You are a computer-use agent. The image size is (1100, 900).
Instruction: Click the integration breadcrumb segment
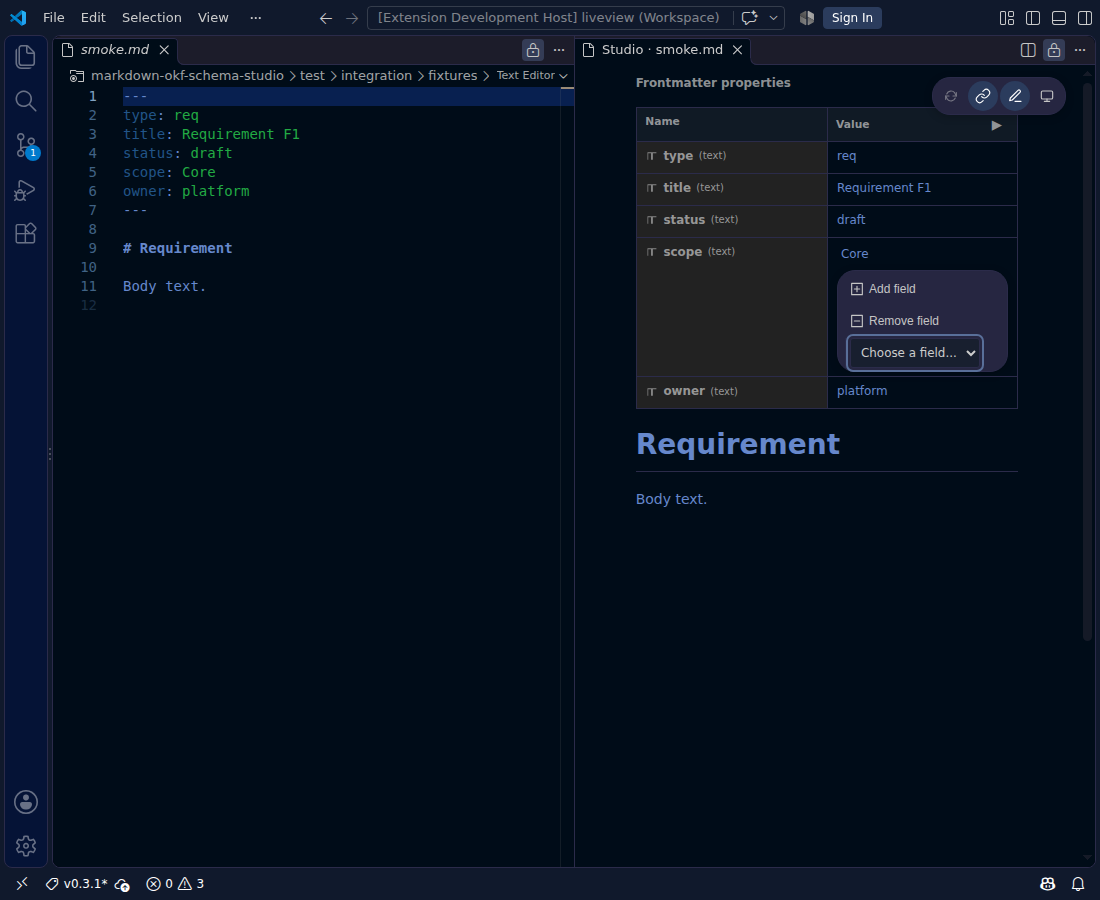click(376, 75)
